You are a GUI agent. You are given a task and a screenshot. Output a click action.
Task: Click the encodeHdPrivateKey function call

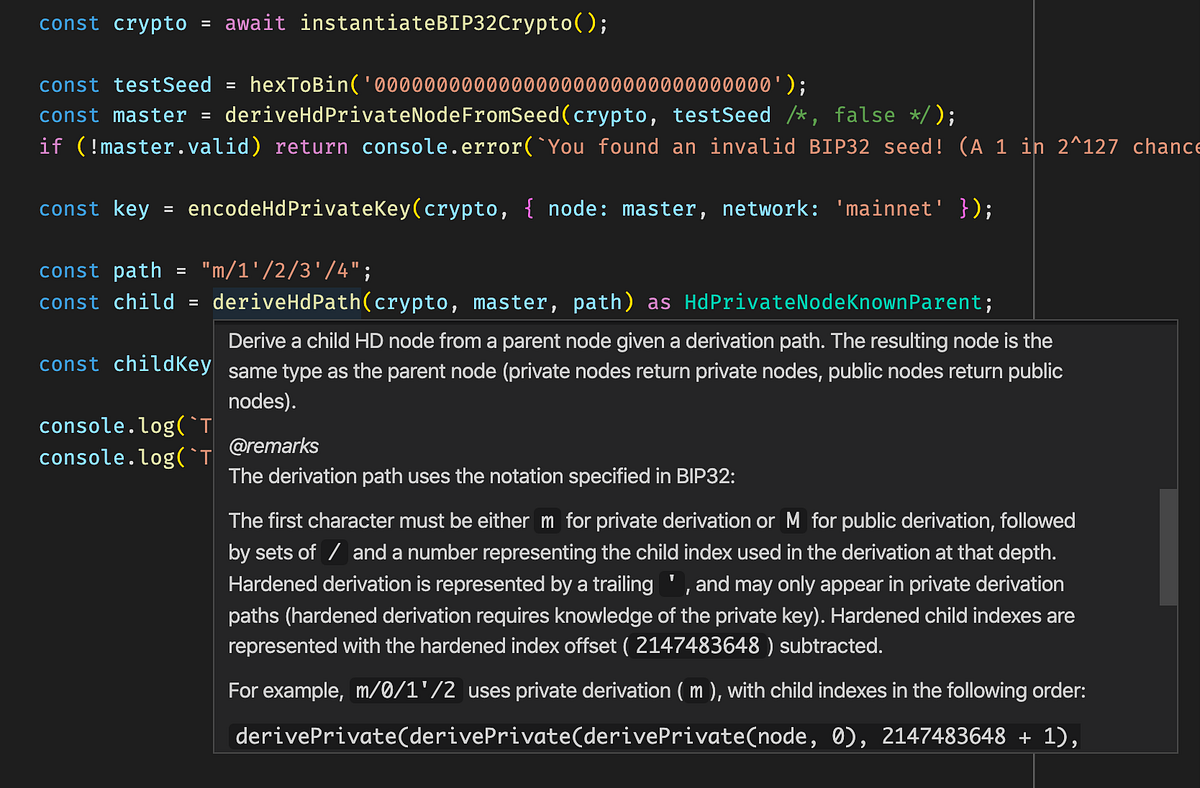click(x=300, y=208)
